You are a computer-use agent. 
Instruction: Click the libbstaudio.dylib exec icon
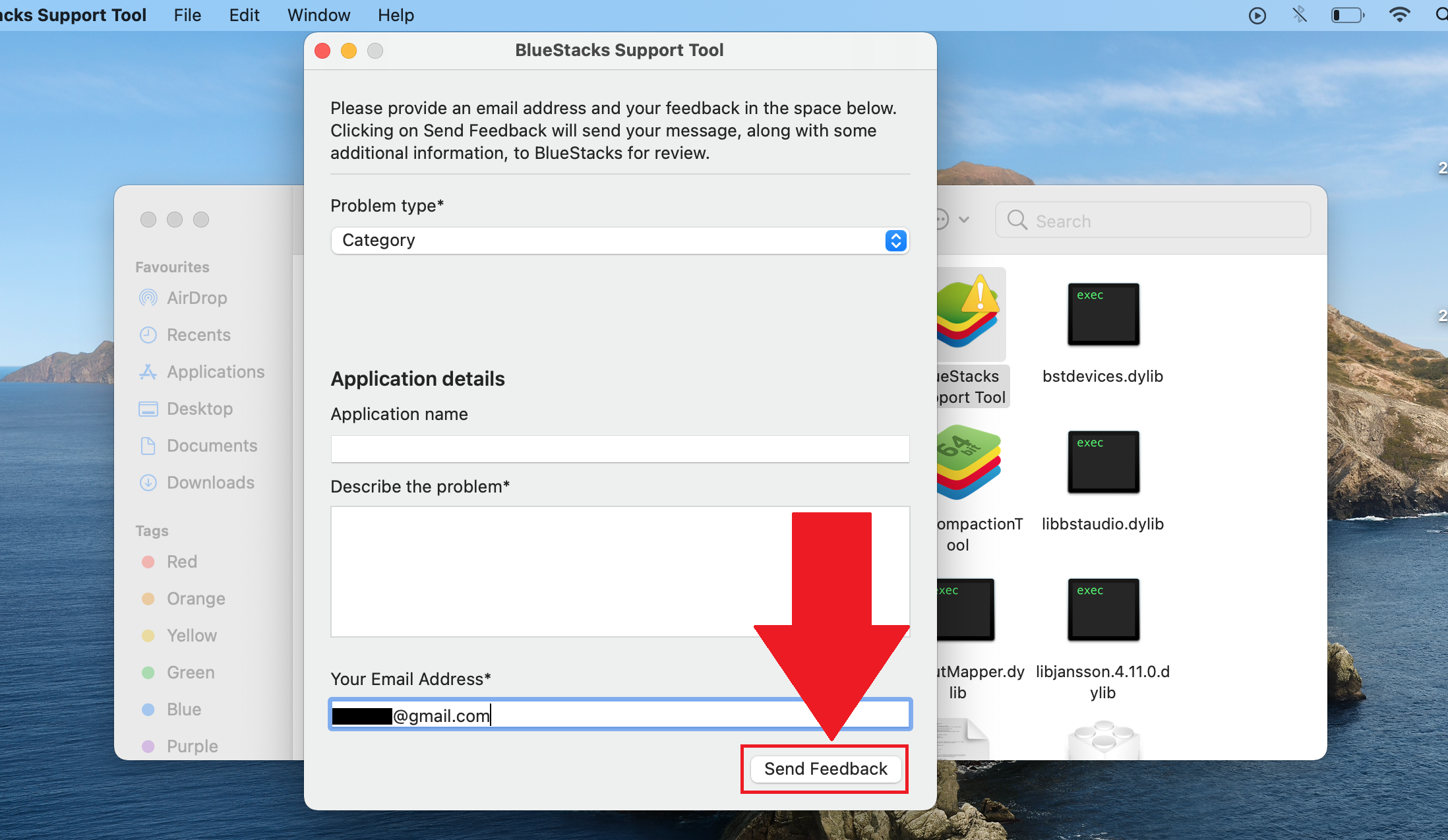[1100, 461]
